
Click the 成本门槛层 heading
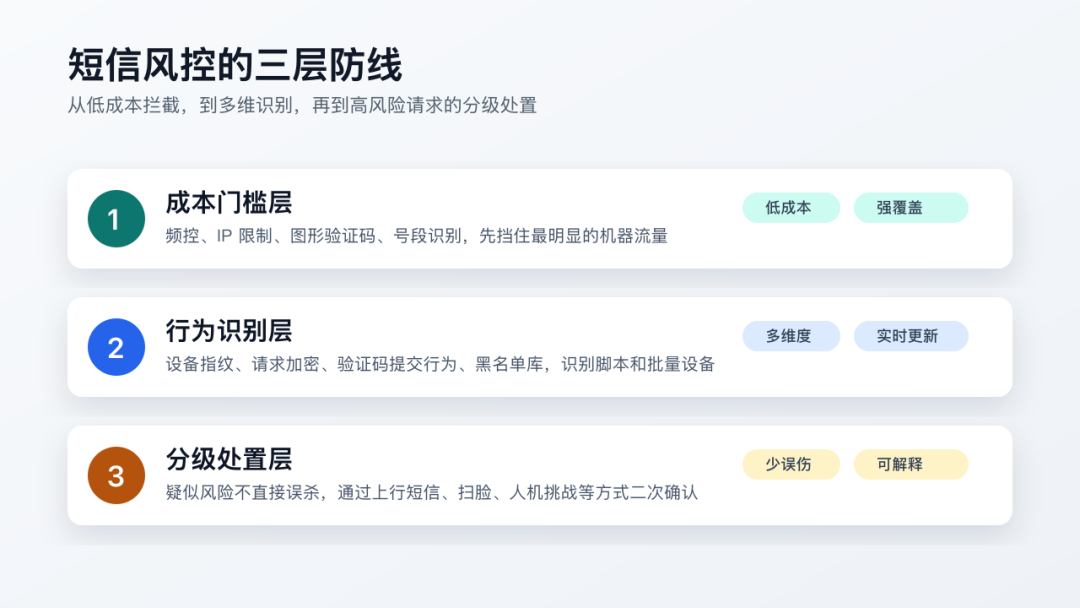point(229,203)
